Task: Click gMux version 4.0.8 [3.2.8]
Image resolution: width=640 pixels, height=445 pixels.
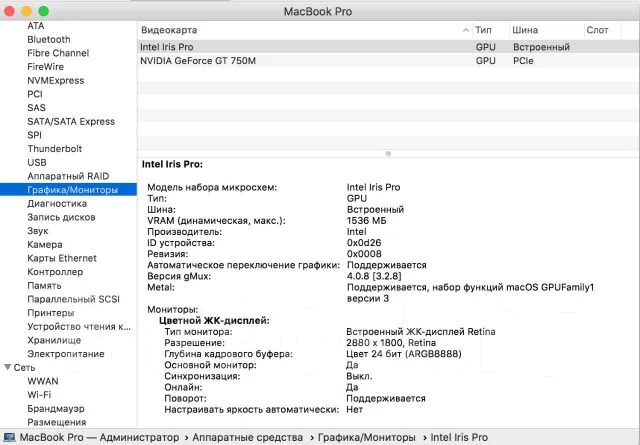Action: (374, 276)
